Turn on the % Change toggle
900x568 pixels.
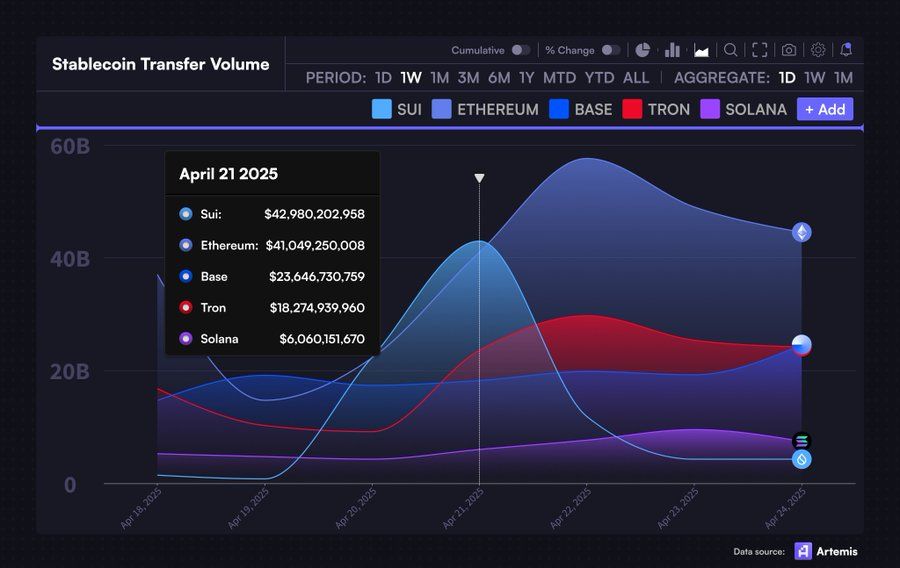(x=610, y=50)
